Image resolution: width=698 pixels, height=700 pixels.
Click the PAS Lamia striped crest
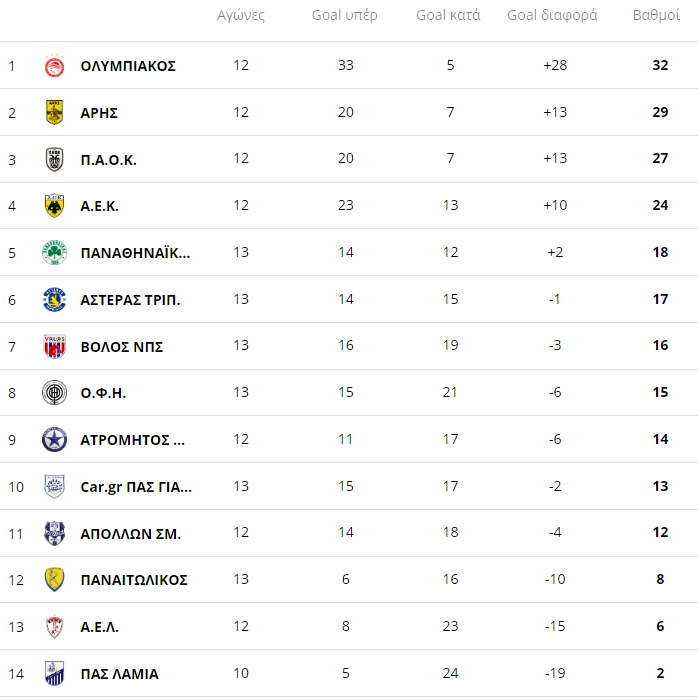(x=54, y=673)
